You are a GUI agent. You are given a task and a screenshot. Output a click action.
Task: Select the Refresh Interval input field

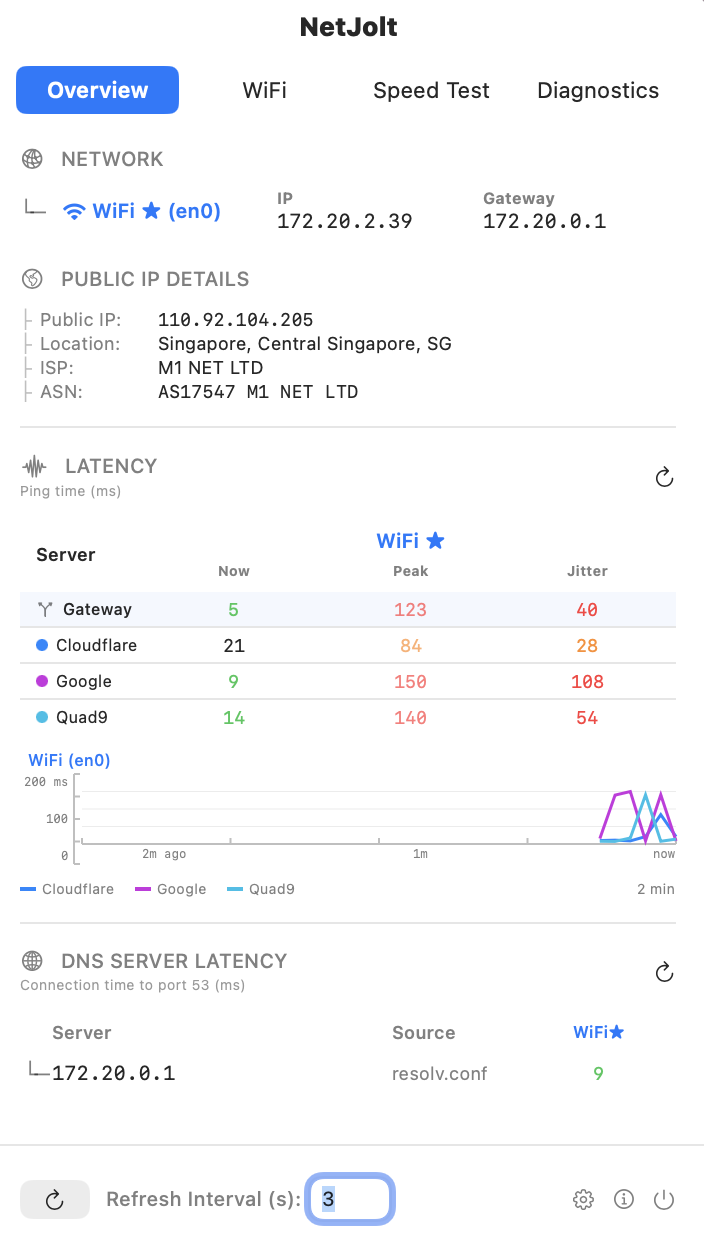[349, 1199]
